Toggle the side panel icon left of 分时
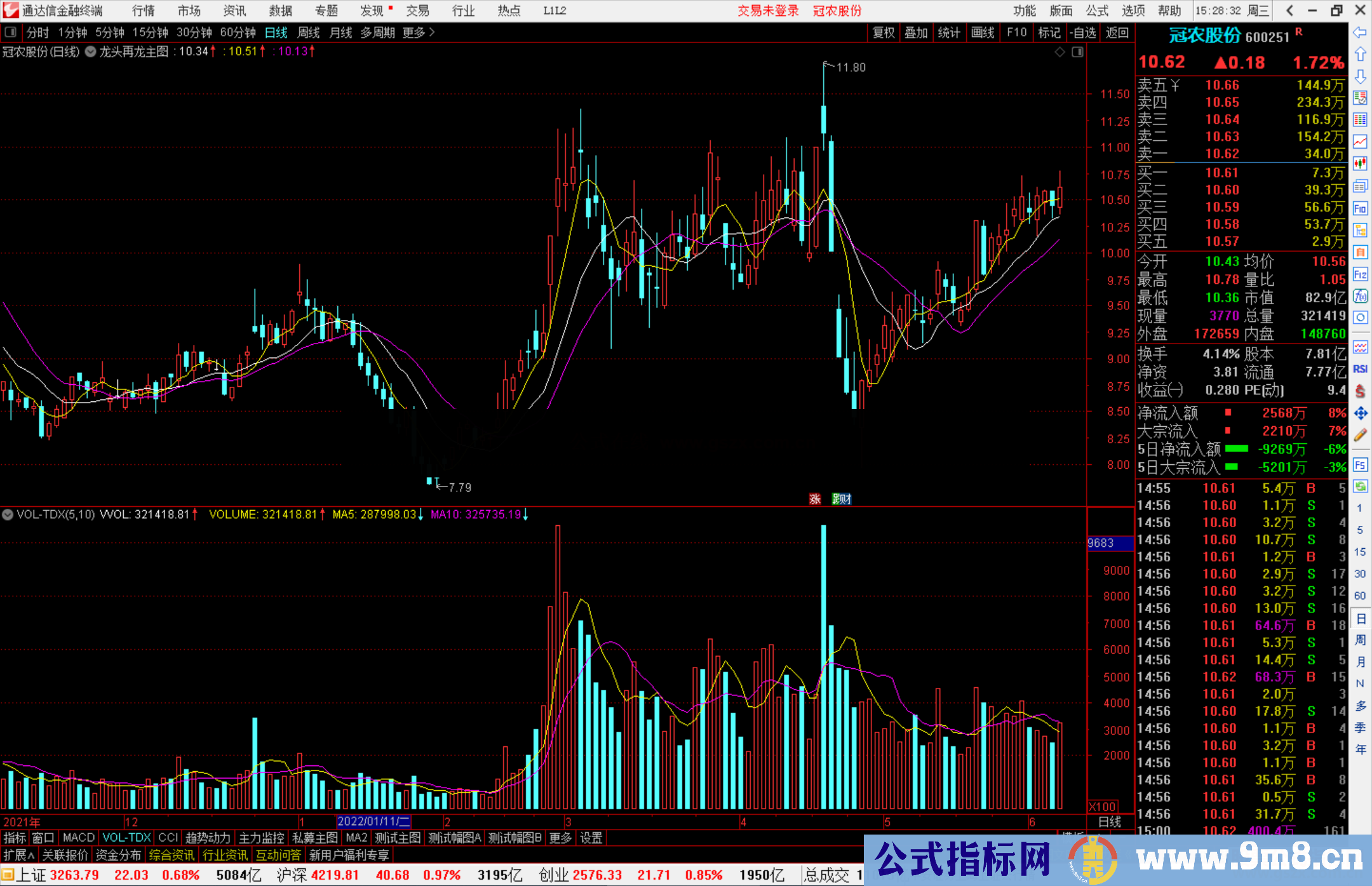The height and width of the screenshot is (886, 1372). click(x=11, y=32)
